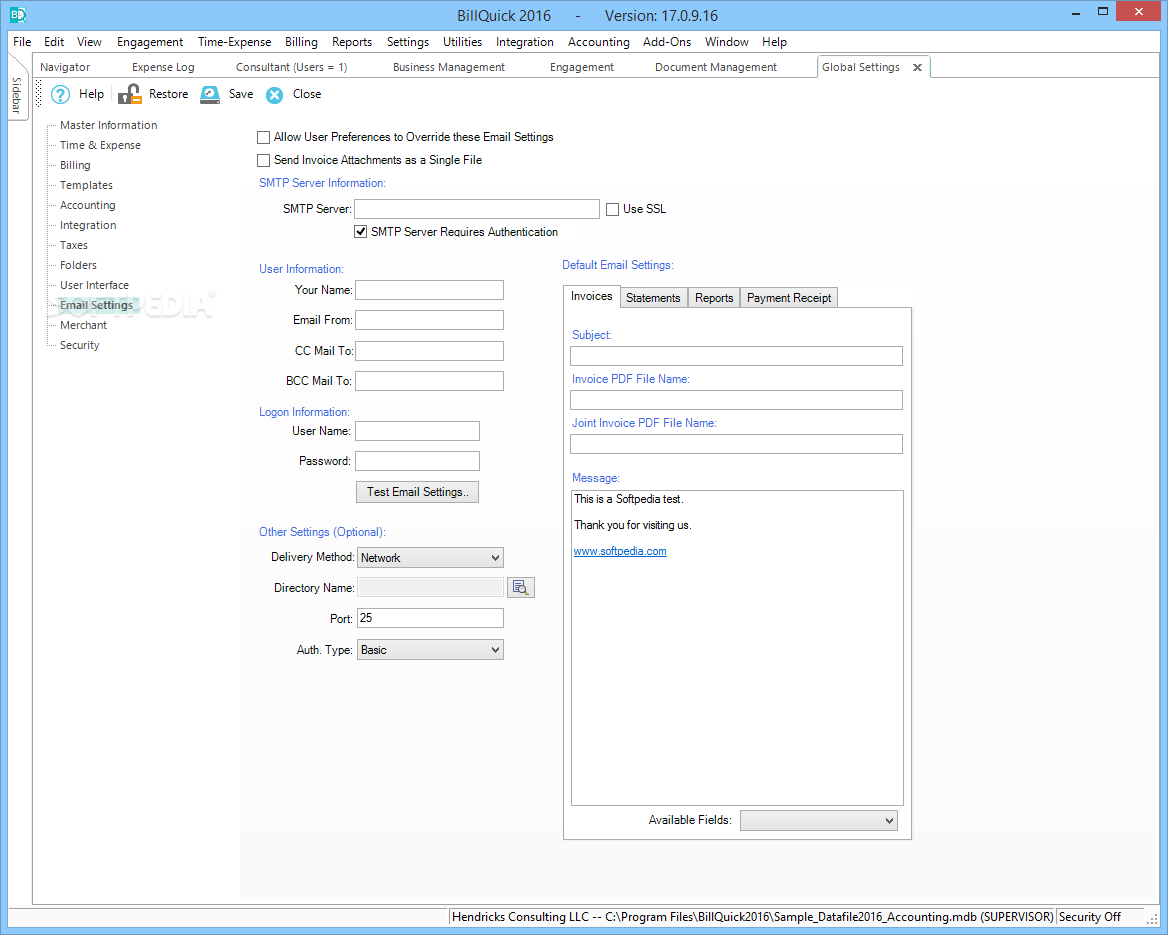
Task: Select the Payment Receipt email tab
Action: (x=789, y=298)
